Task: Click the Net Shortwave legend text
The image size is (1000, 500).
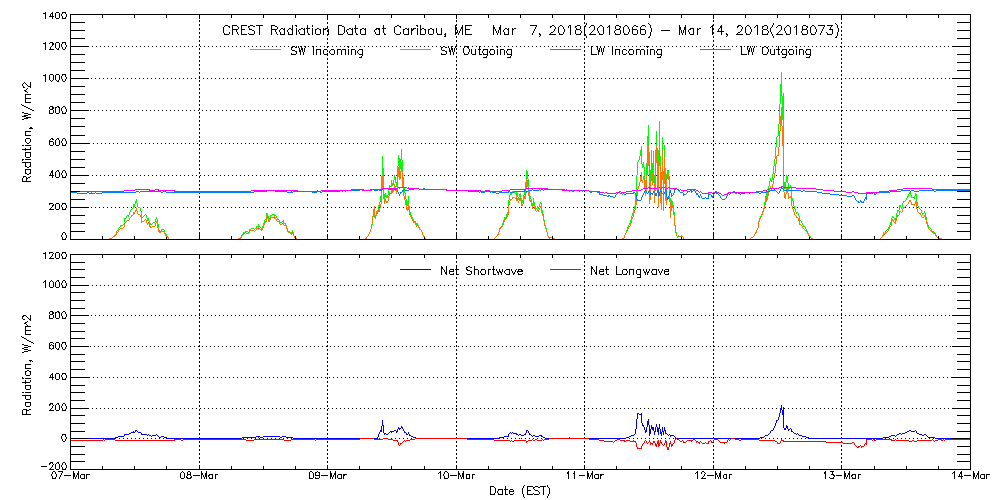Action: (481, 271)
